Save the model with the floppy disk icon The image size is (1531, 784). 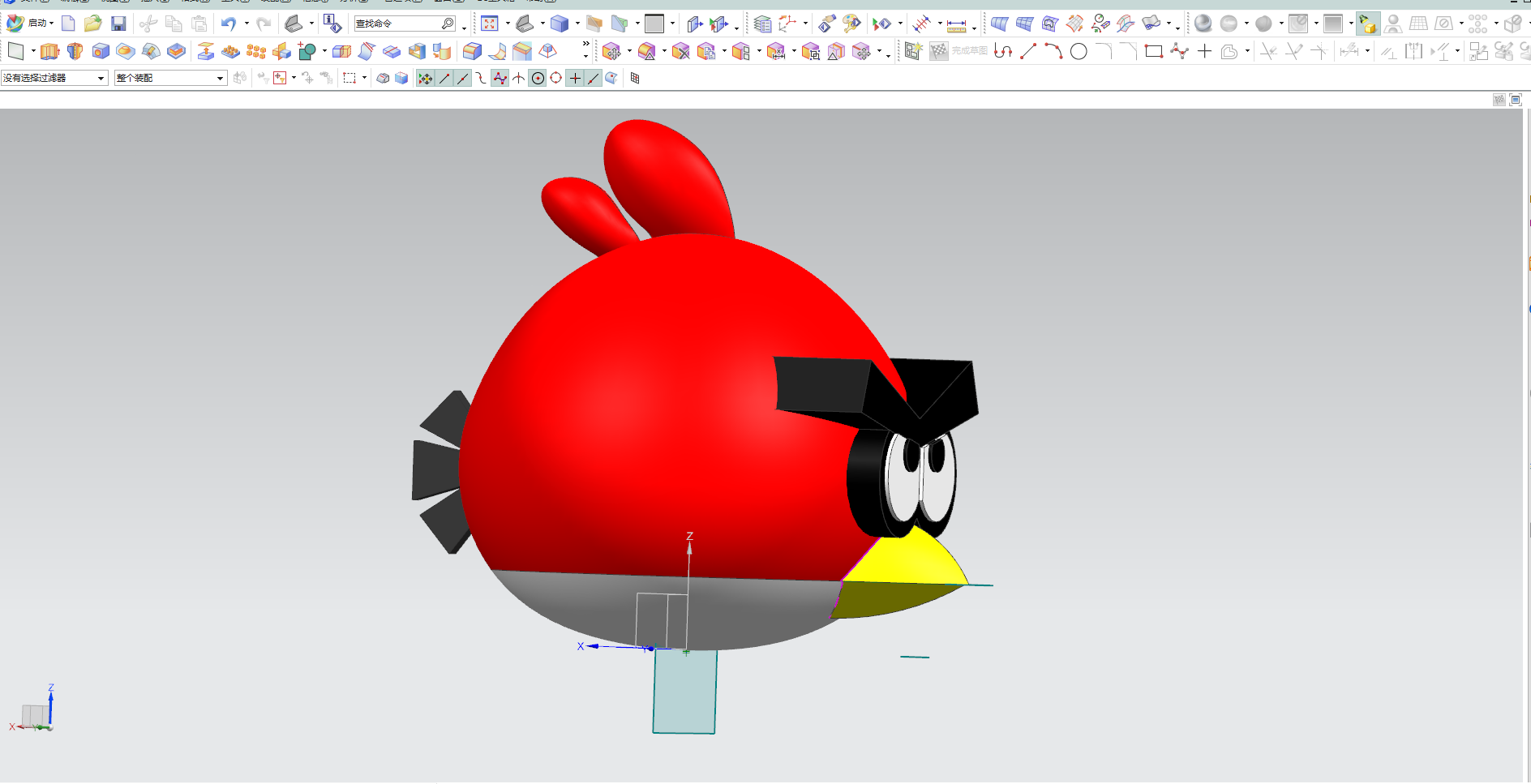pos(118,24)
